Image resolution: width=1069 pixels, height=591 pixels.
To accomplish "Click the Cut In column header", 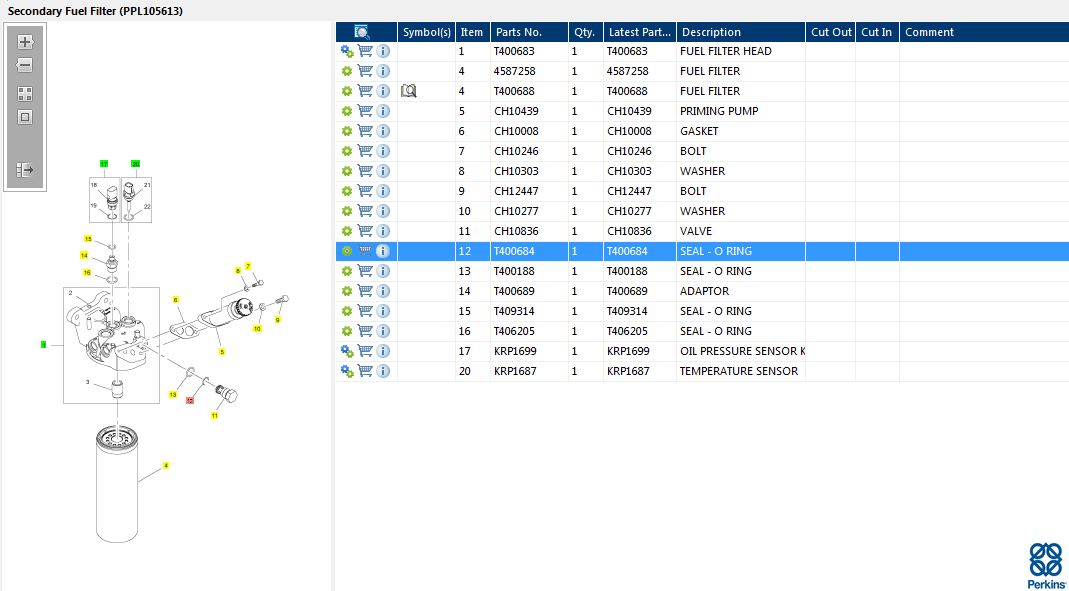I will 877,32.
